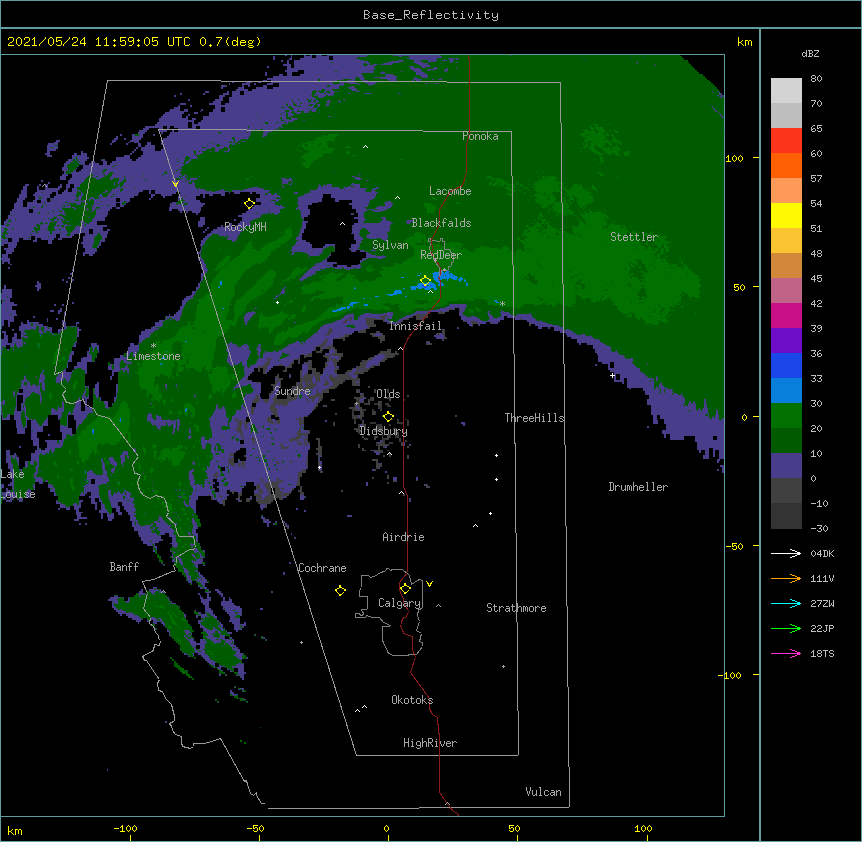The image size is (862, 842).
Task: Click the Strathmore town label
Action: (516, 608)
